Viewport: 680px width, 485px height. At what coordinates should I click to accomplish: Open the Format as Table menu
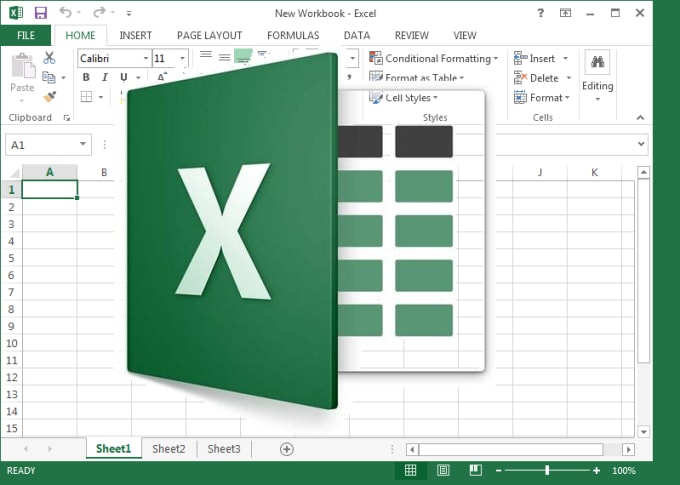[416, 78]
